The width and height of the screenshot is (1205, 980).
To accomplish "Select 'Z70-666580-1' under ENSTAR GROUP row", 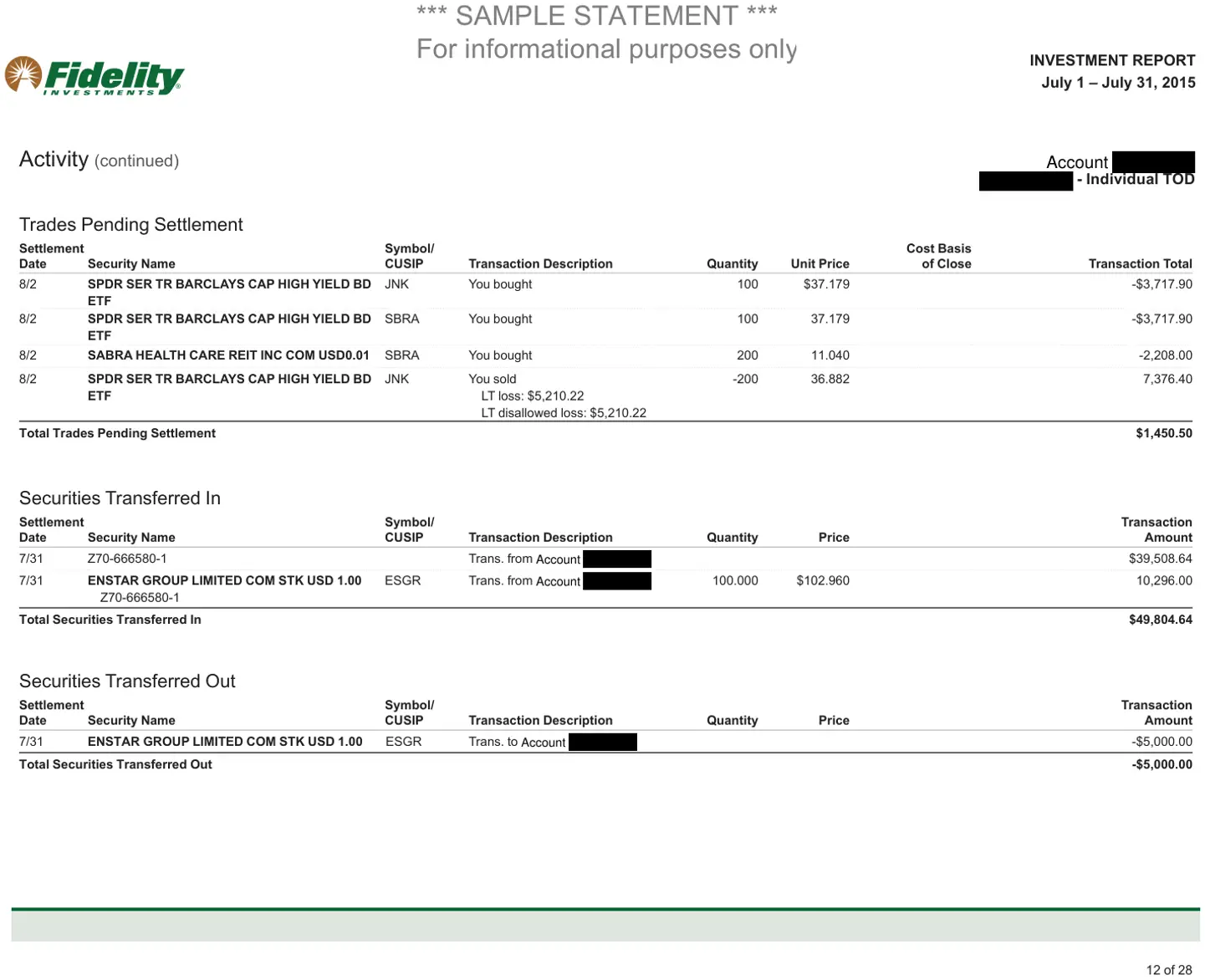I will tap(140, 597).
